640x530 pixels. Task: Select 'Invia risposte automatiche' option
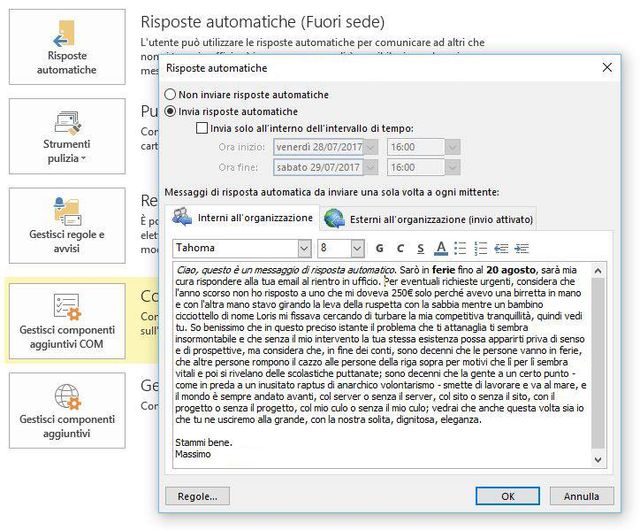170,111
